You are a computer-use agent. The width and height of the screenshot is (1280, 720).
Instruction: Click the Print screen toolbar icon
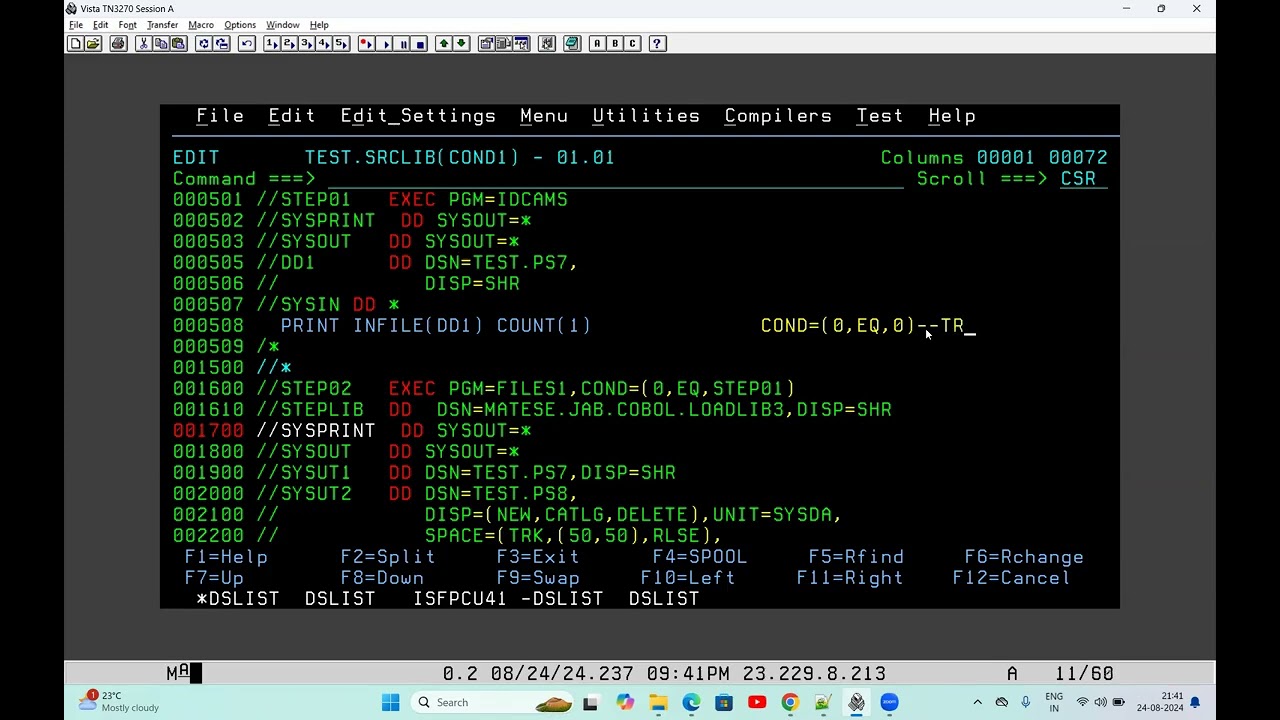pyautogui.click(x=118, y=43)
